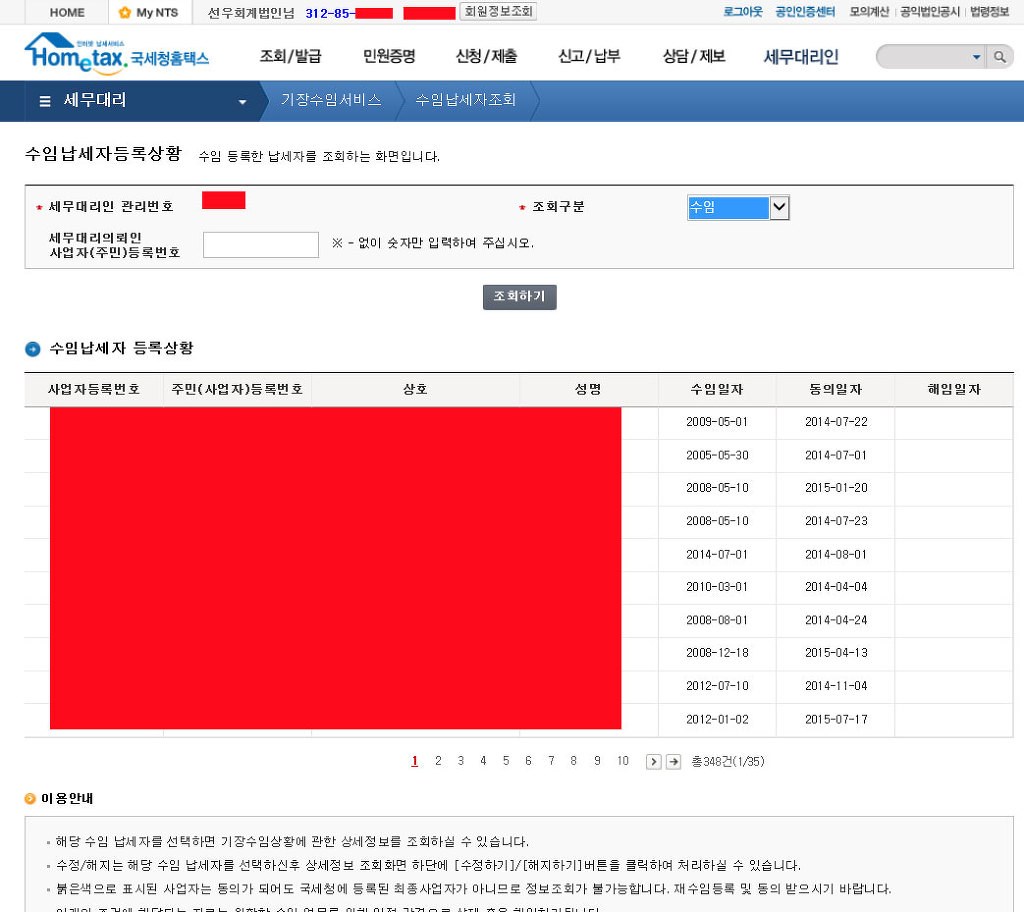Click the search magnifier icon
This screenshot has width=1024, height=912.
coord(999,57)
